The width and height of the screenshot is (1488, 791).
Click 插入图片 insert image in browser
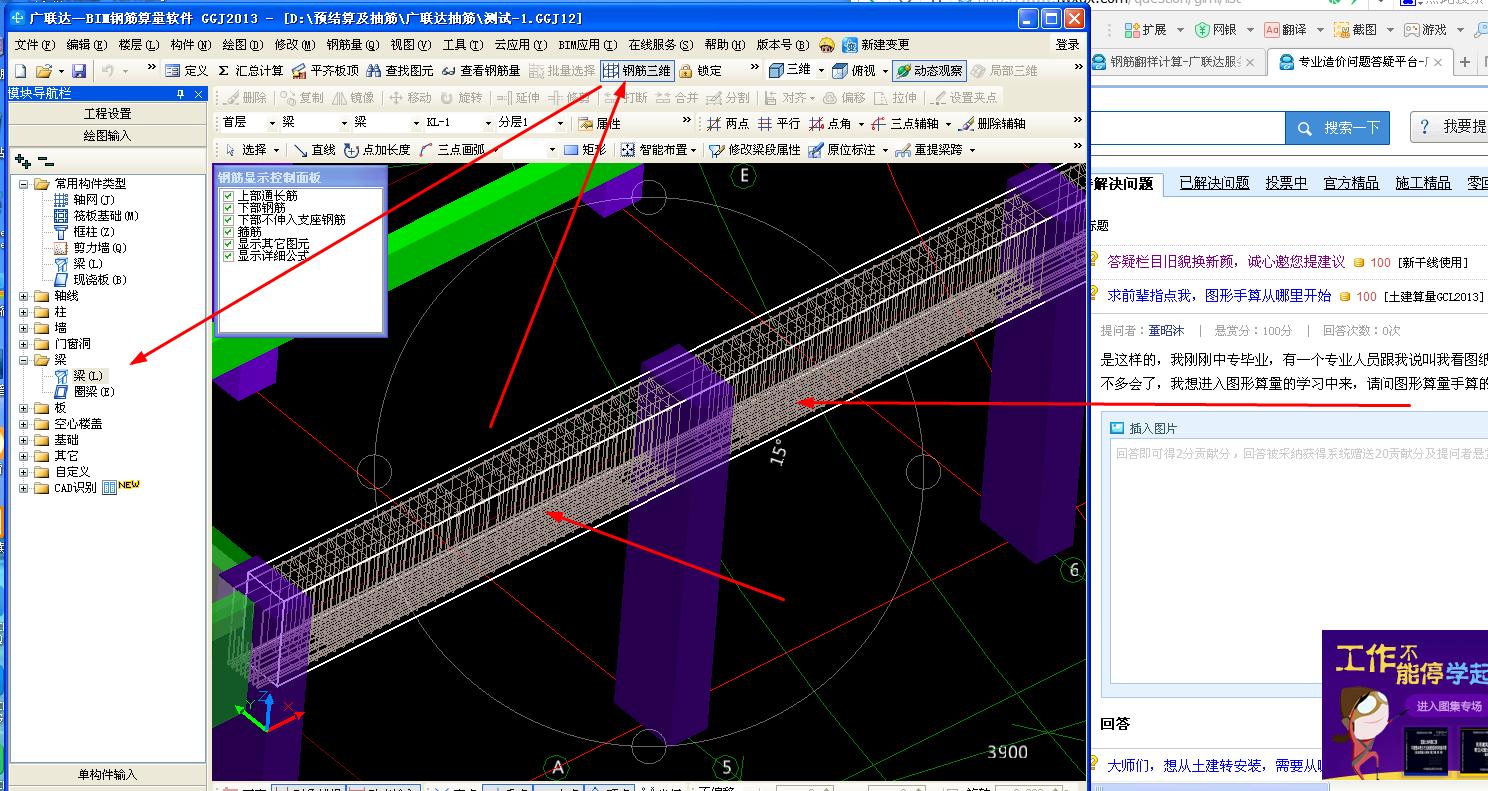coord(1144,428)
